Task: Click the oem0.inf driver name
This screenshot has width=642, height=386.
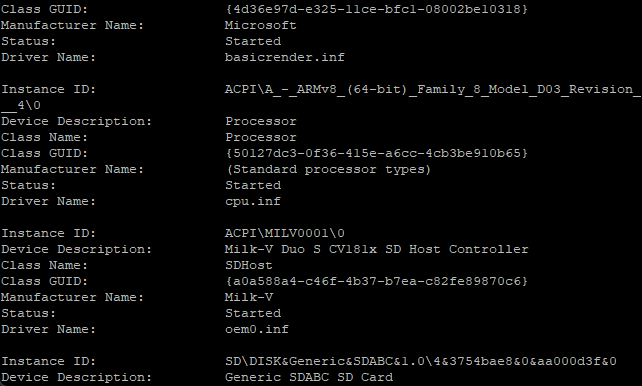Action: (257, 329)
